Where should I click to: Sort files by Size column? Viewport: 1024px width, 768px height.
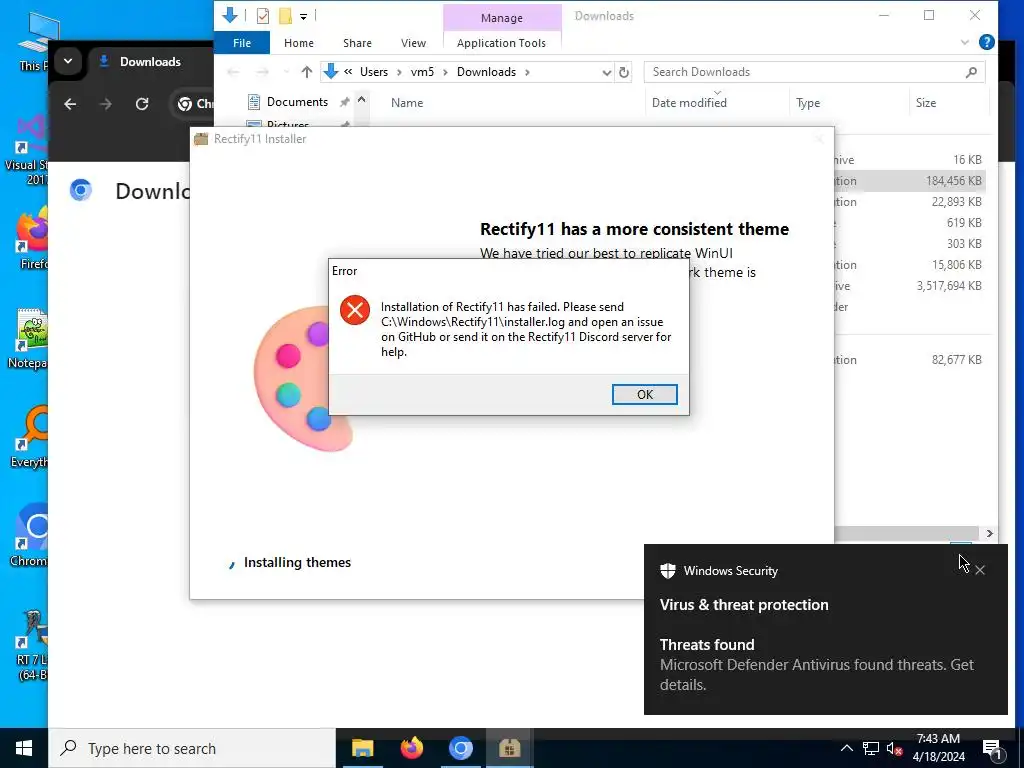pos(925,103)
